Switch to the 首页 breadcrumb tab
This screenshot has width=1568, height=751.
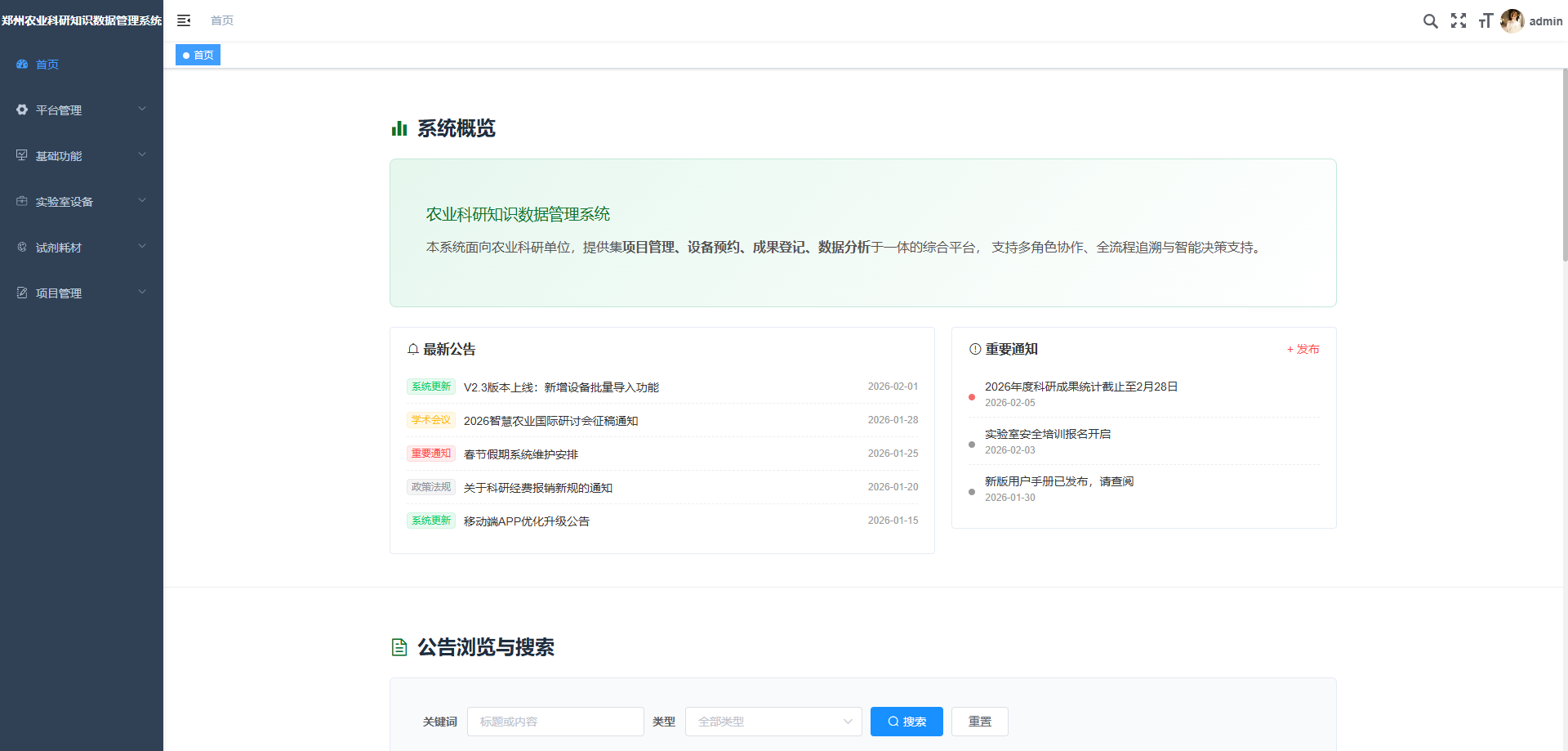click(x=221, y=20)
